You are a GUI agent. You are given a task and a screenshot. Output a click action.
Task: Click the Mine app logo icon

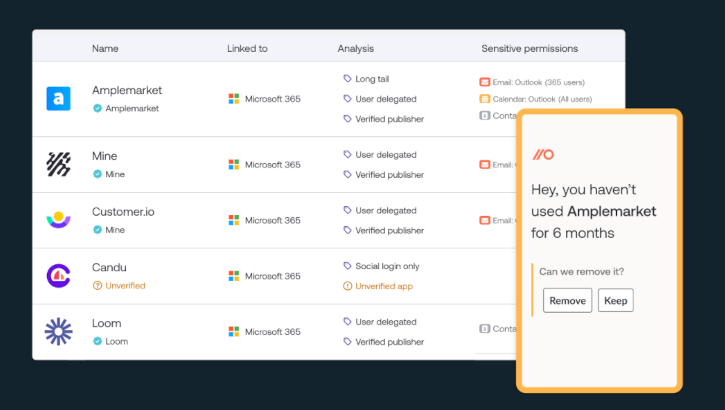[58, 164]
